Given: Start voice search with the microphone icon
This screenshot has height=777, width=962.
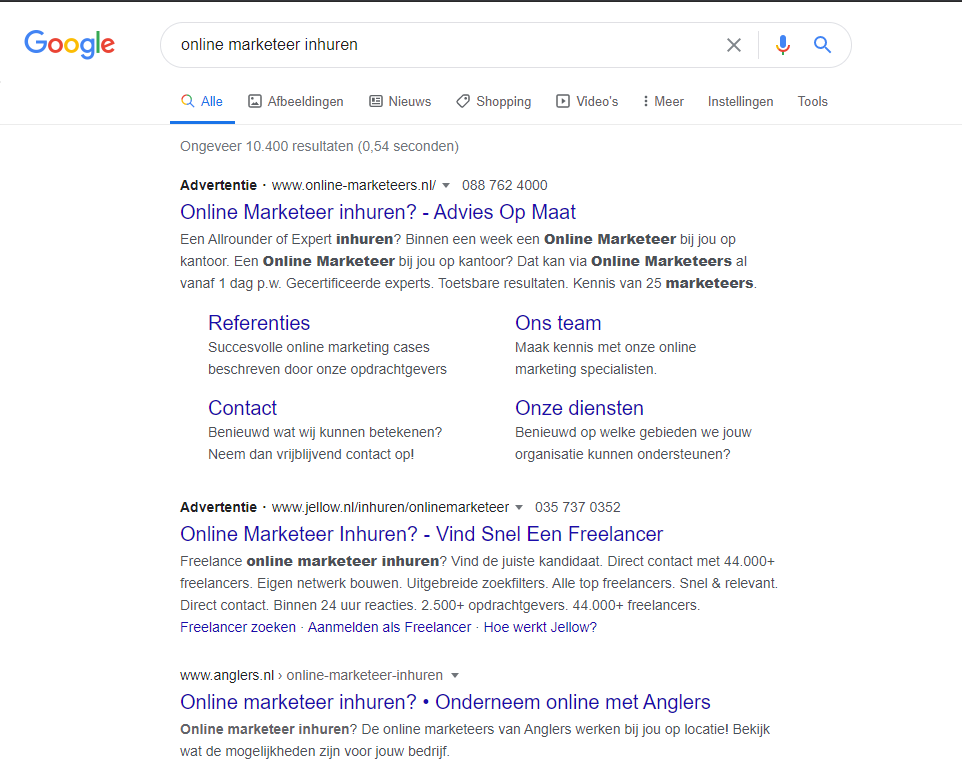Looking at the screenshot, I should pos(783,45).
